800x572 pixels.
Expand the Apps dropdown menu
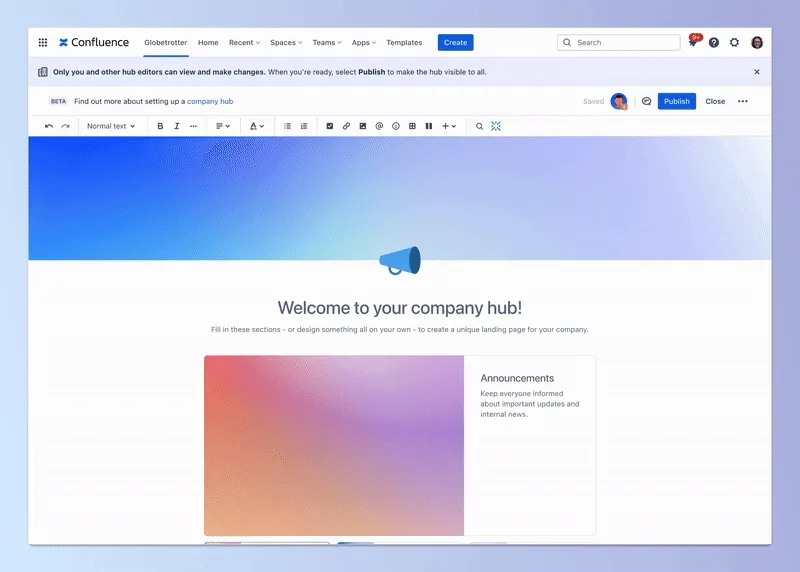click(364, 42)
